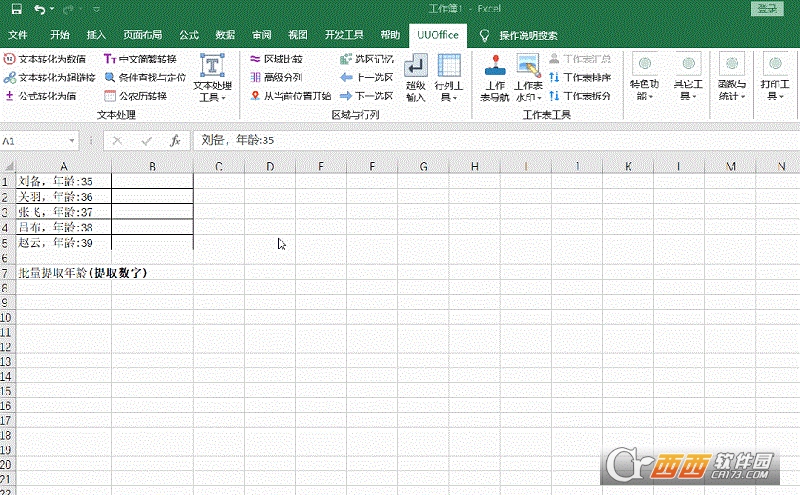Click the lightbulb icon beside 操作说明搜索
Image resolution: width=800 pixels, height=495 pixels.
coord(484,35)
